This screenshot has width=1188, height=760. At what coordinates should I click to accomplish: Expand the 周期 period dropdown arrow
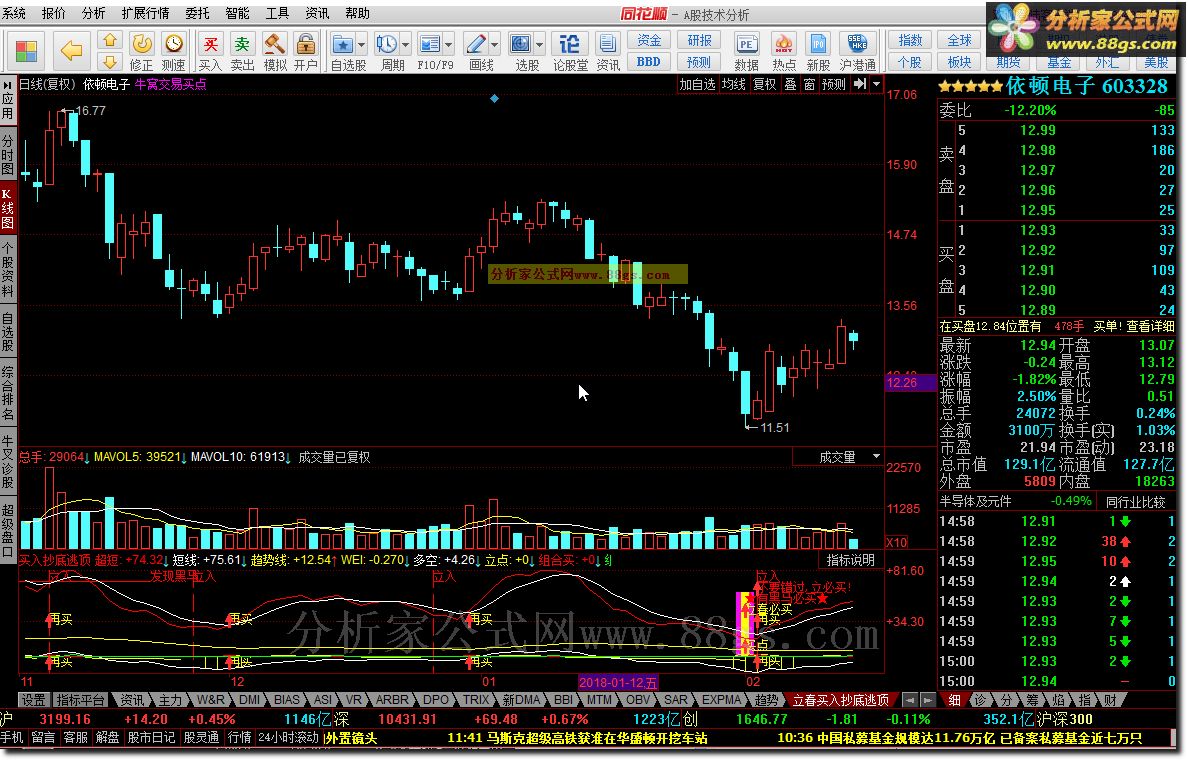coord(405,45)
